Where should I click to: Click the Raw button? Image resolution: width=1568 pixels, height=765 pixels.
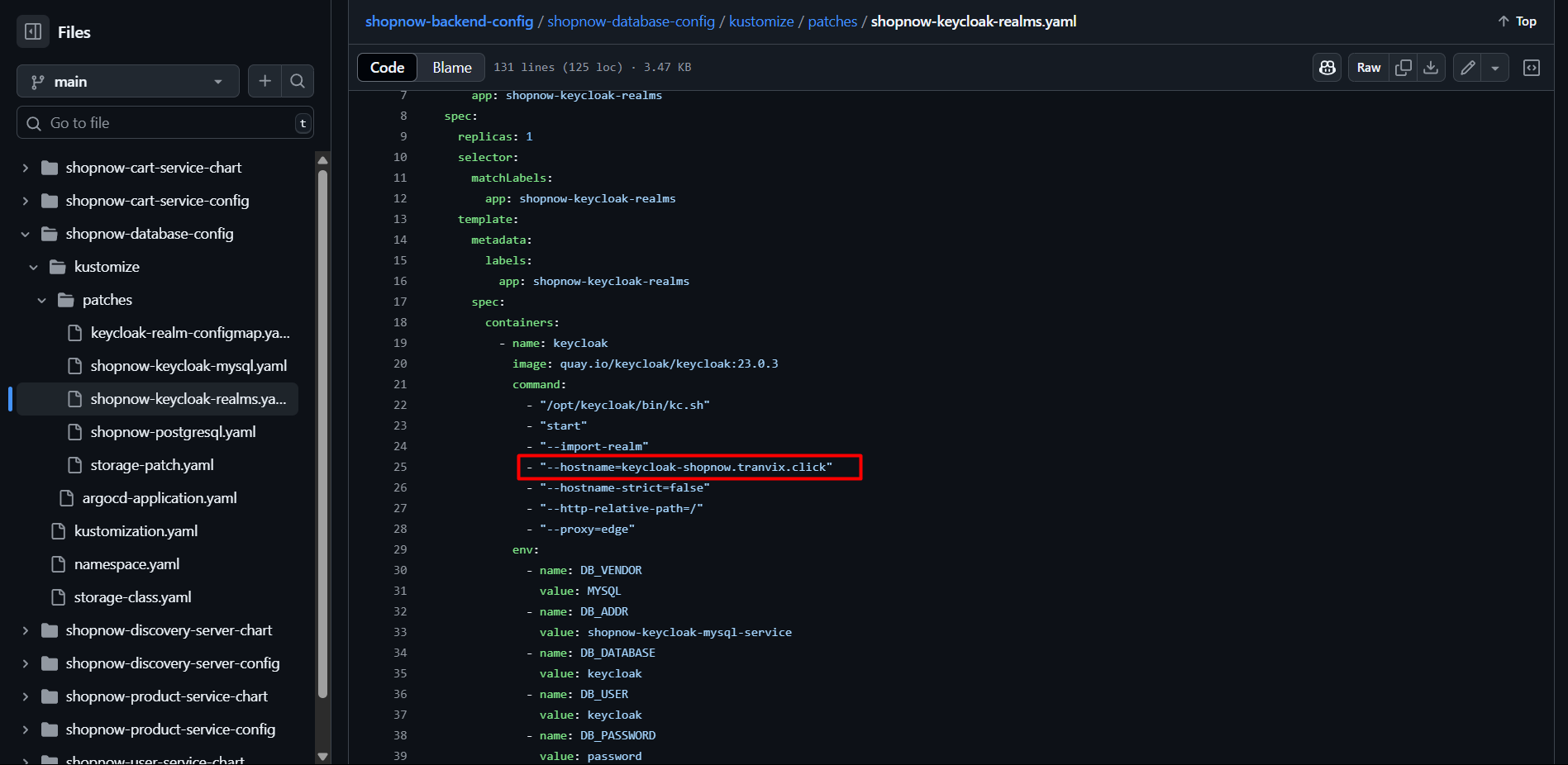[x=1368, y=68]
